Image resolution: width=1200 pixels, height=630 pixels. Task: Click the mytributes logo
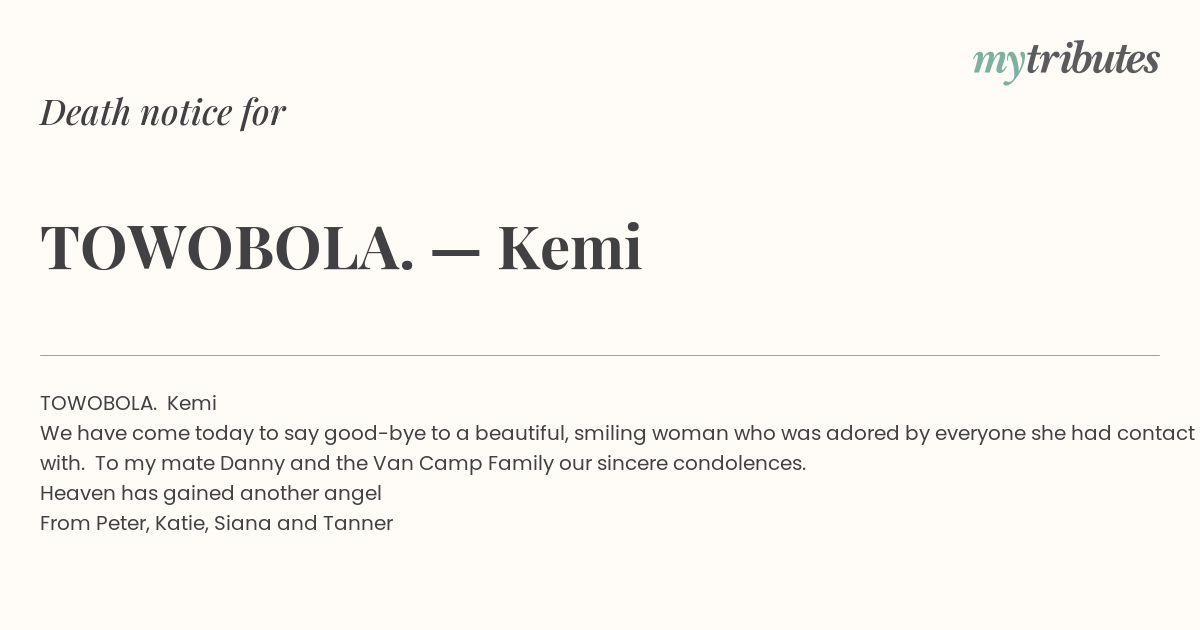(1066, 62)
